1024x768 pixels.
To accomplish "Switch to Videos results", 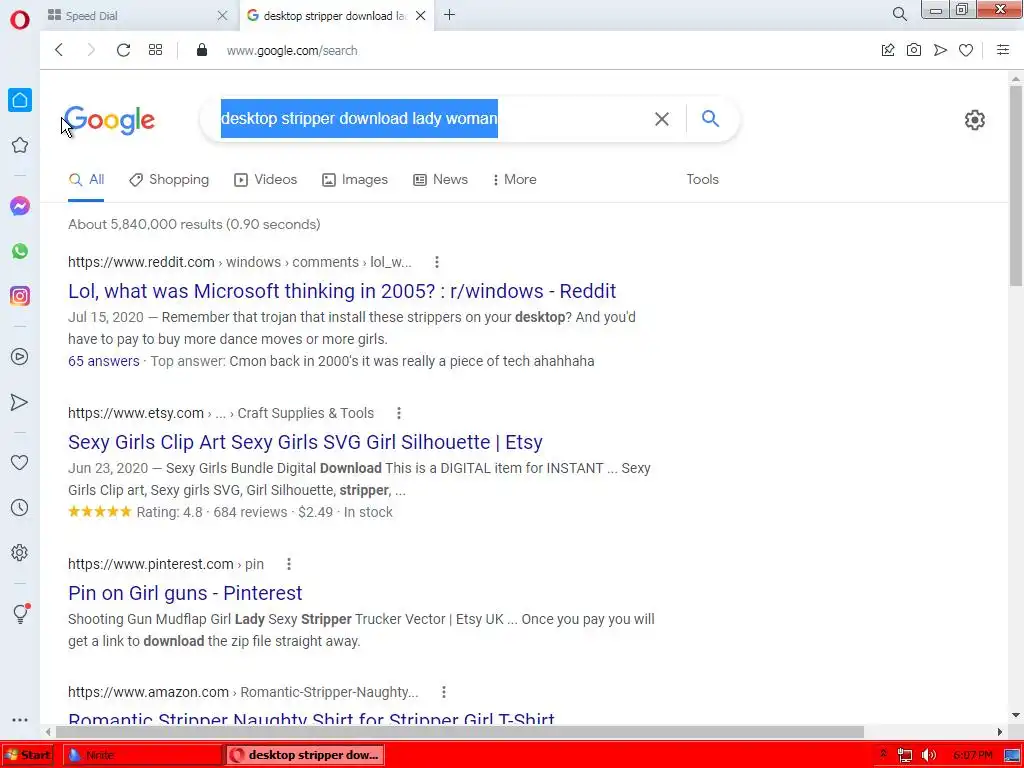I will tap(265, 180).
